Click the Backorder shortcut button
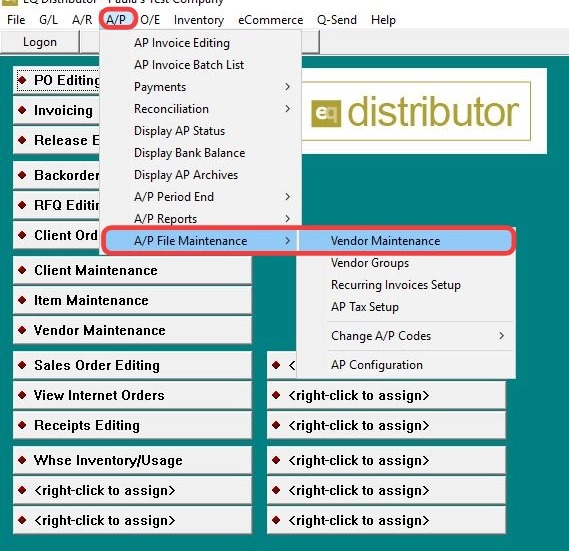This screenshot has height=551, width=569. tap(57, 175)
